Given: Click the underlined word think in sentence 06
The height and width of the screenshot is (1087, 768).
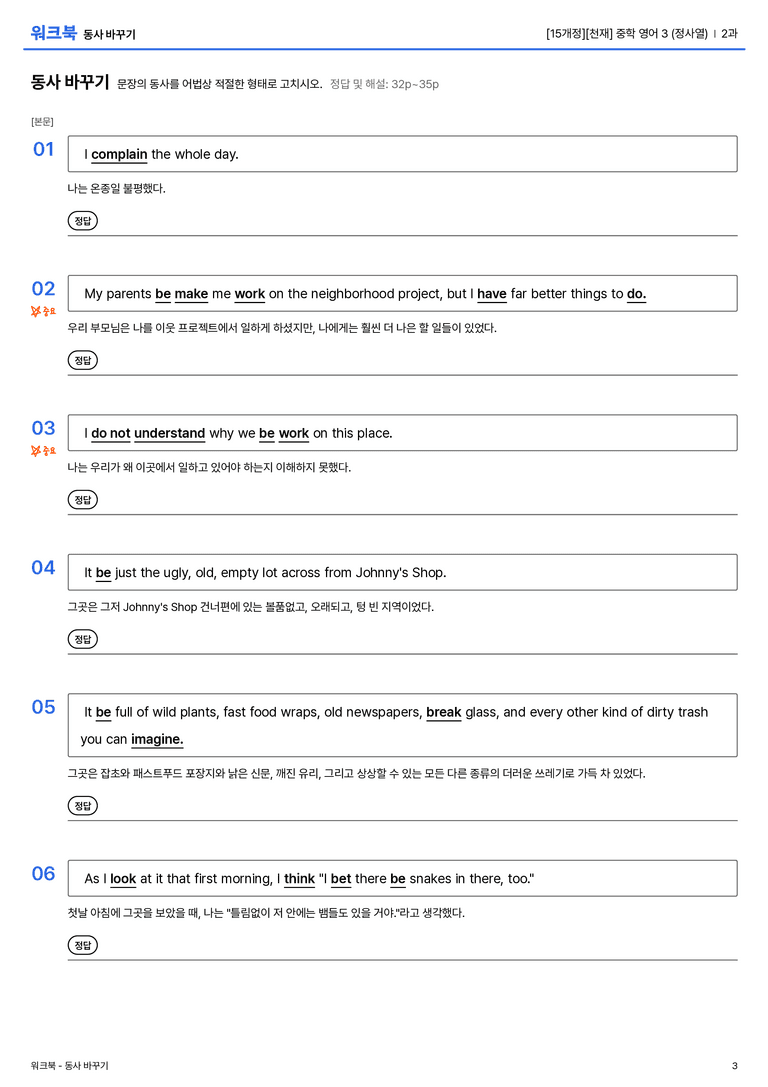Looking at the screenshot, I should [x=299, y=879].
